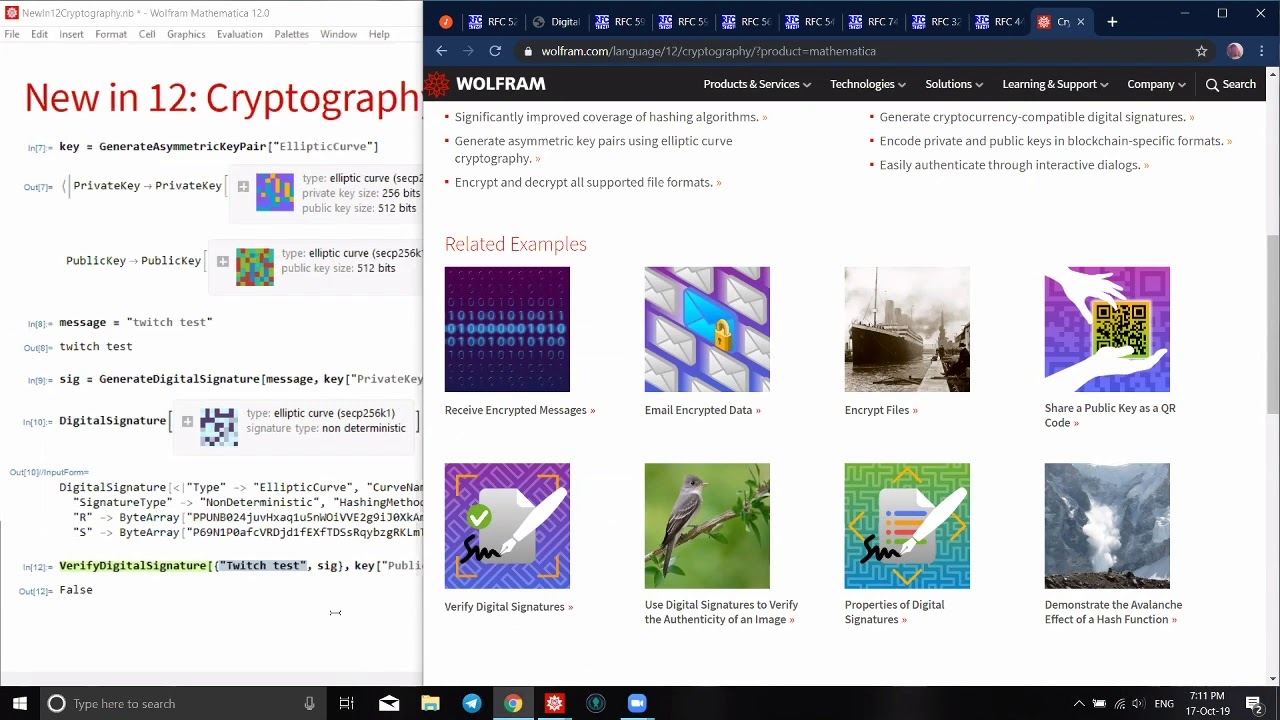Open the Products & Services dropdown

coord(757,84)
